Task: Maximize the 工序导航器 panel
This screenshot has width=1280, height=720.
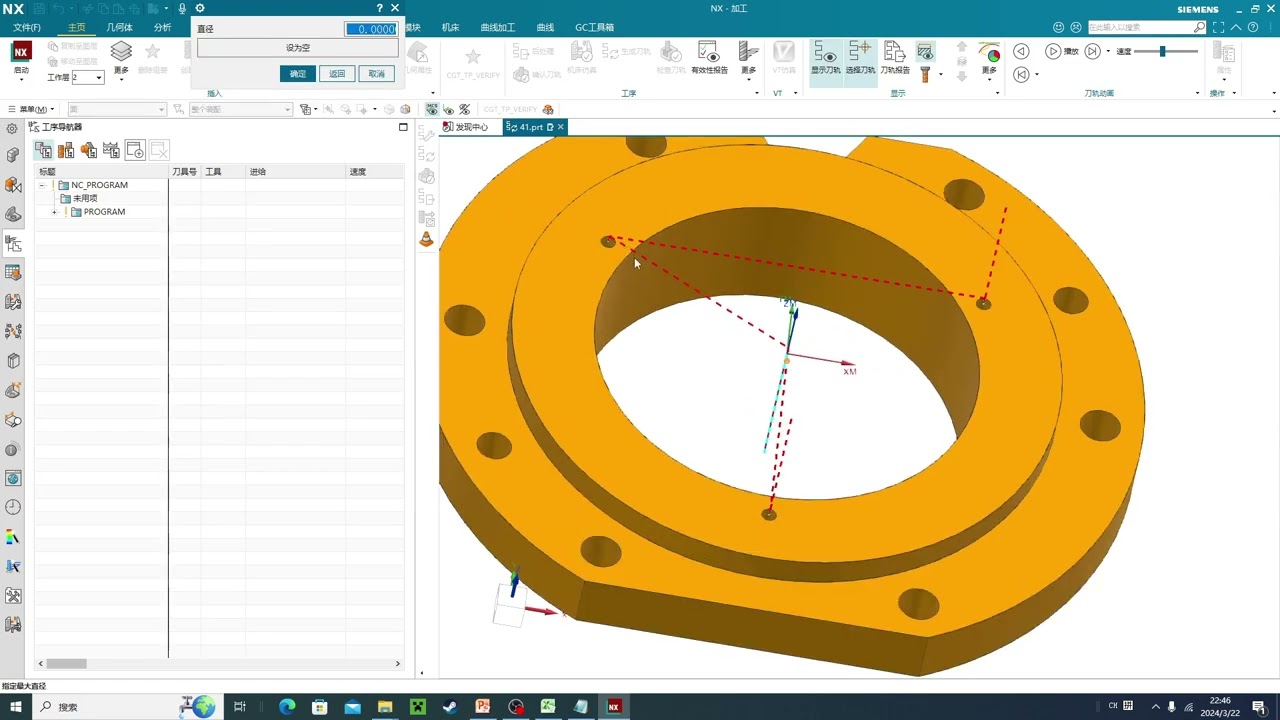Action: click(403, 127)
